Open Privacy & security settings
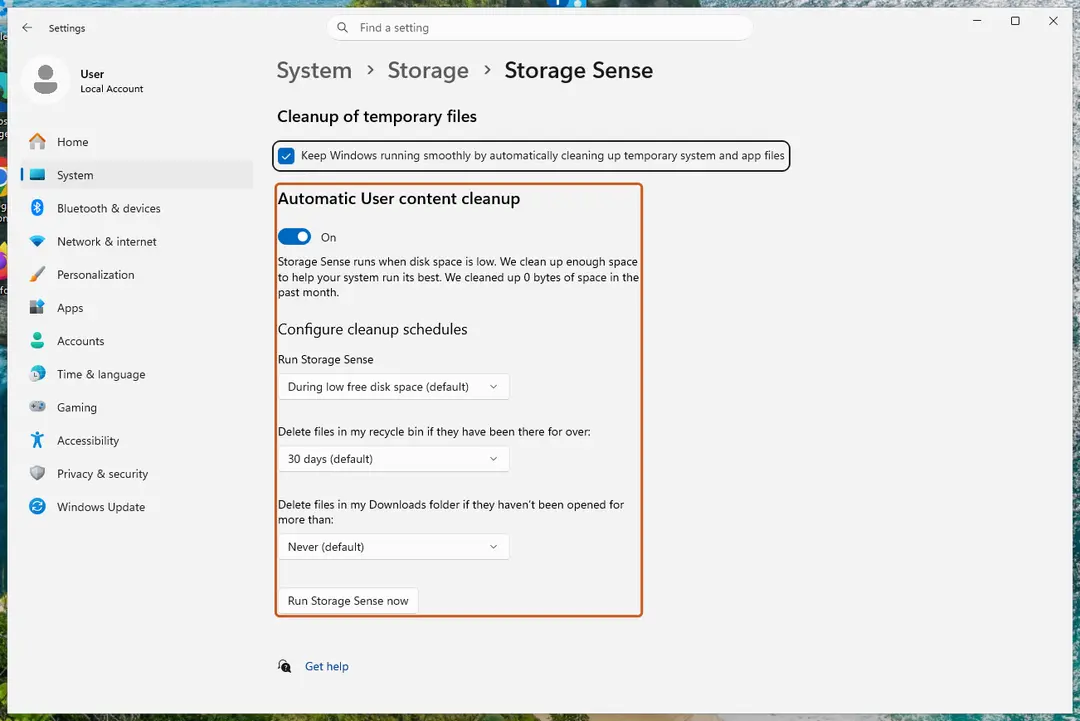Image resolution: width=1080 pixels, height=721 pixels. pyautogui.click(x=137, y=473)
